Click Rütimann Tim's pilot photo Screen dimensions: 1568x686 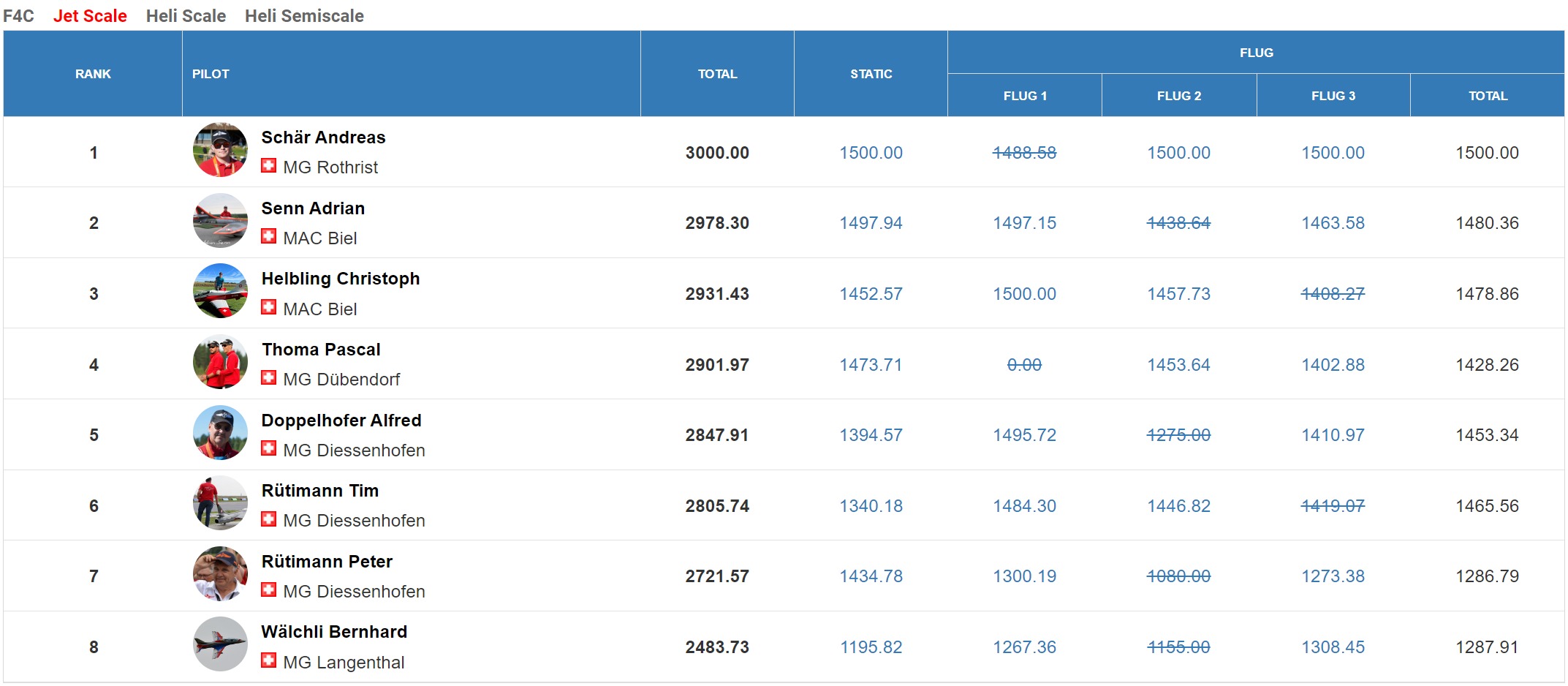pyautogui.click(x=220, y=503)
